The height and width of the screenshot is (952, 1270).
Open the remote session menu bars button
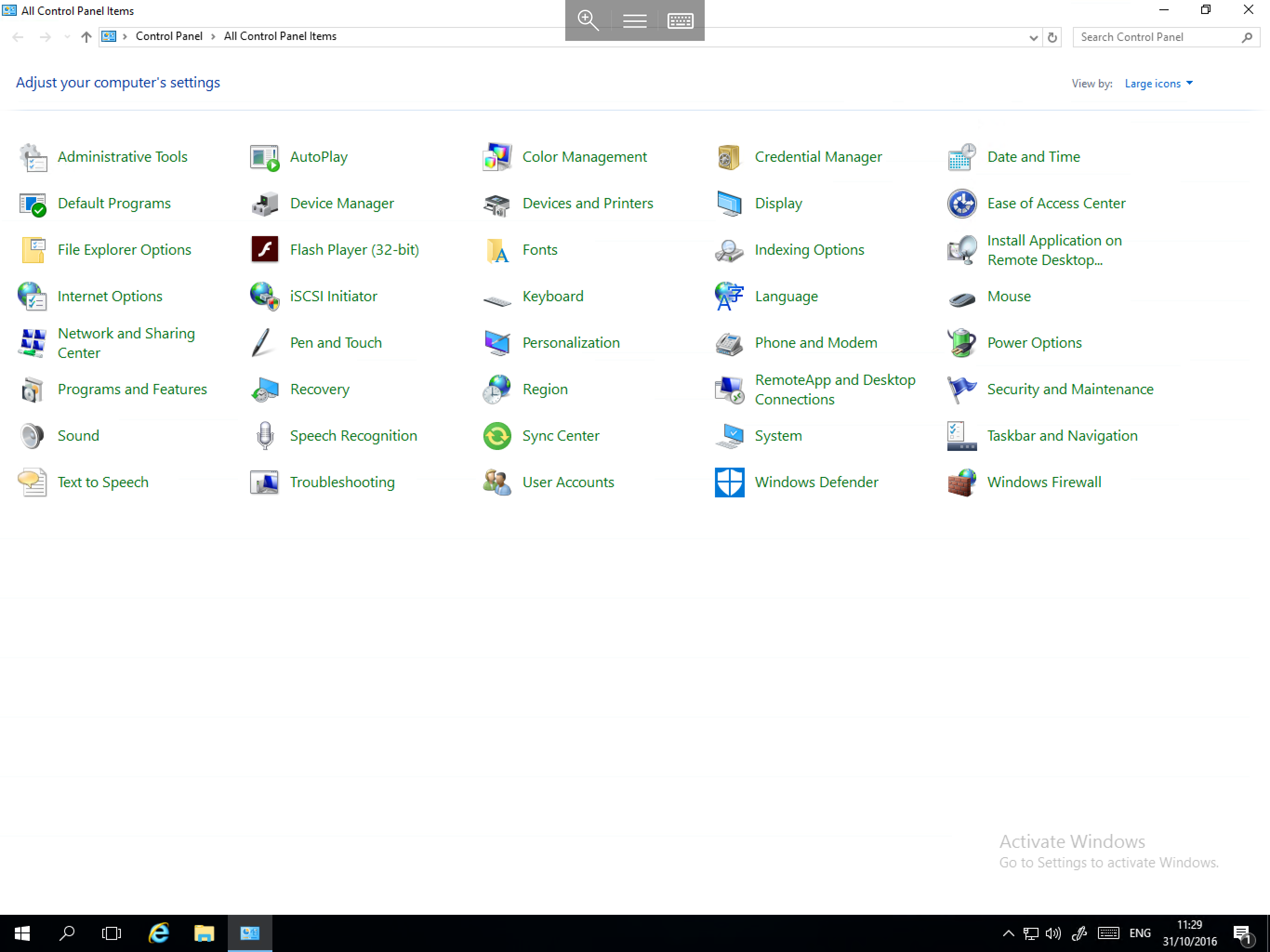tap(635, 21)
